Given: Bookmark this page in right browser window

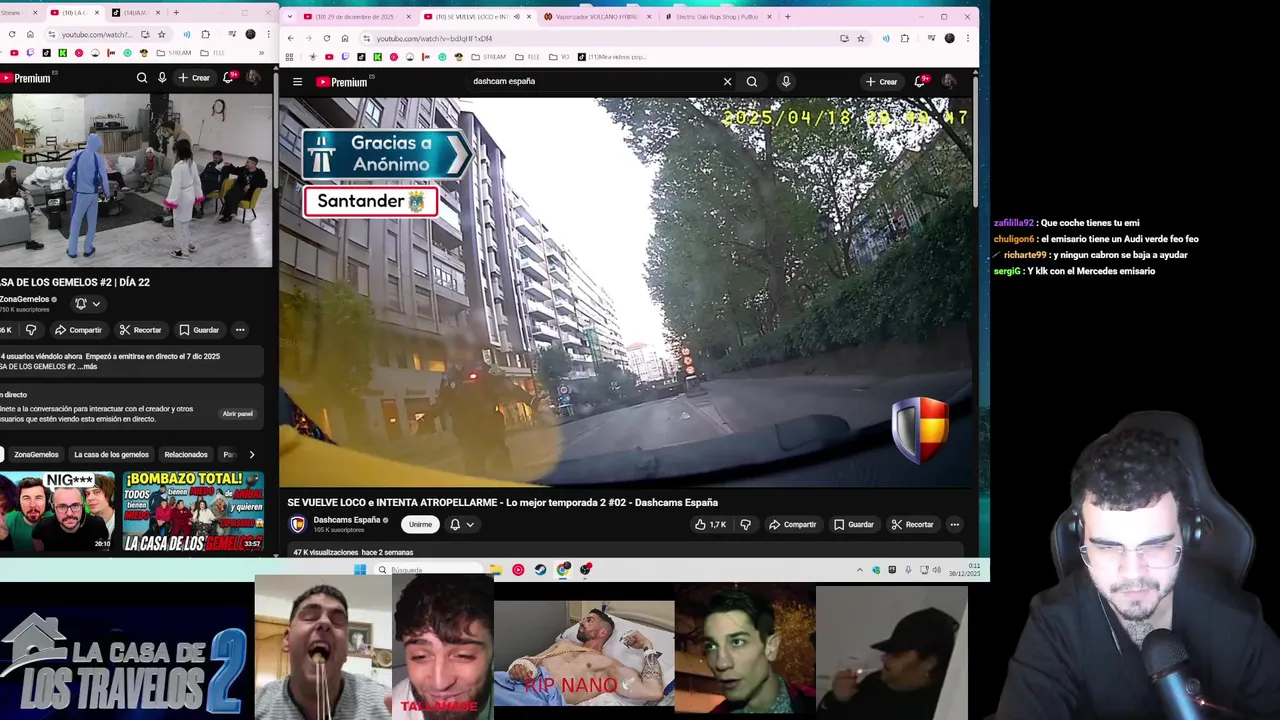Looking at the screenshot, I should [860, 38].
